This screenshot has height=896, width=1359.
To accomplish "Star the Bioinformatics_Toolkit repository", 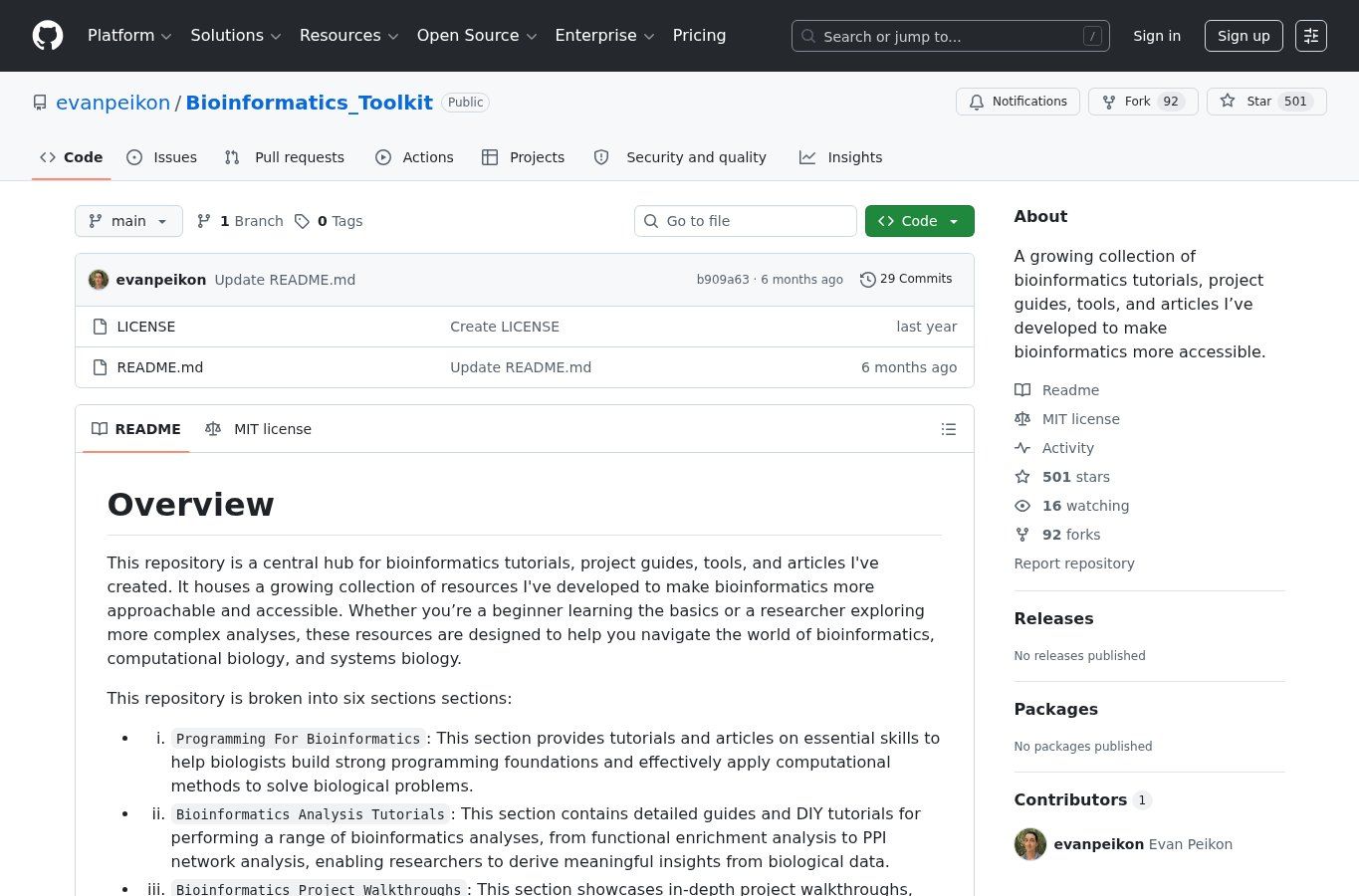I will coord(1266,102).
